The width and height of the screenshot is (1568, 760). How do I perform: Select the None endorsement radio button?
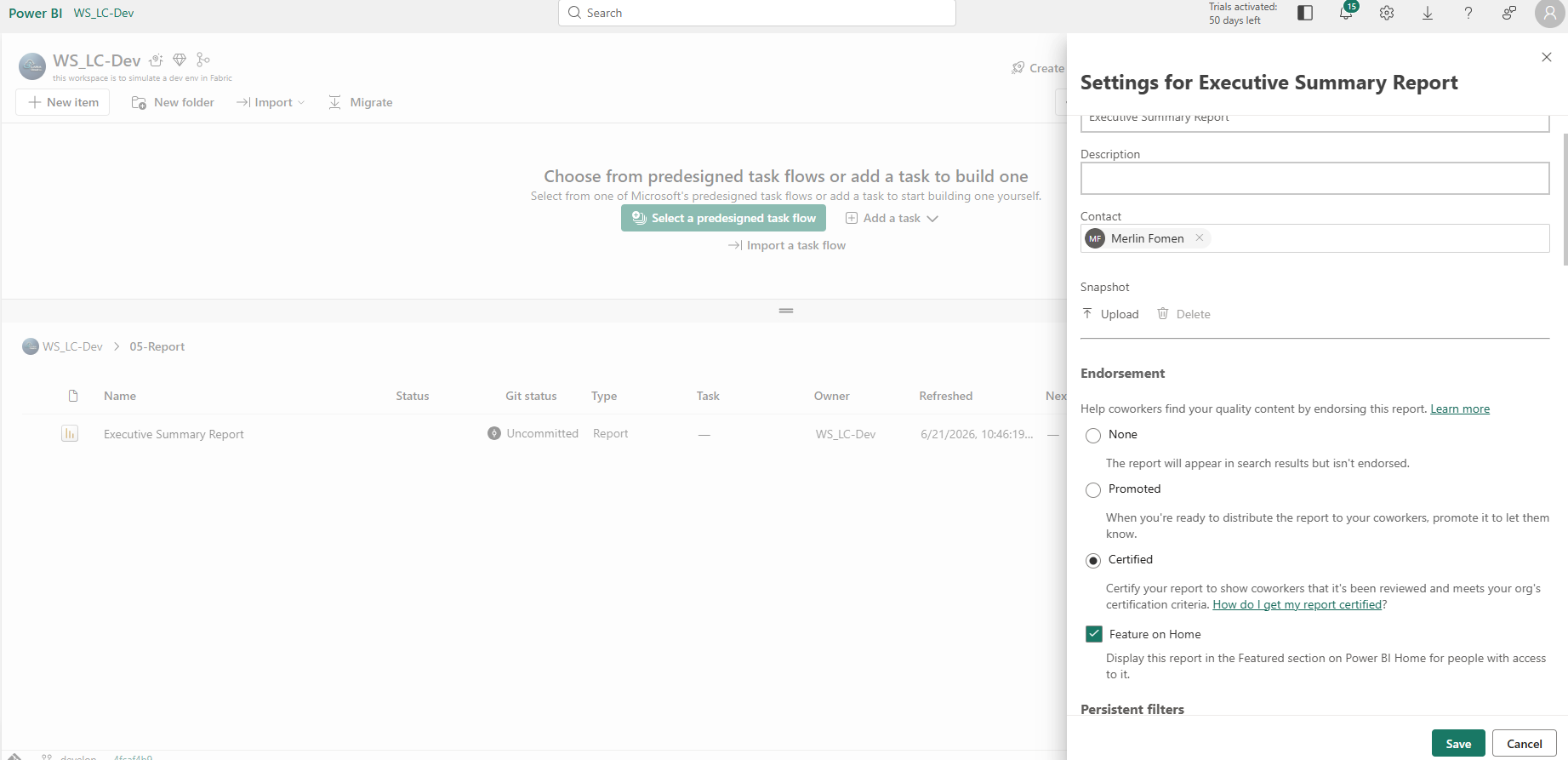(x=1093, y=436)
